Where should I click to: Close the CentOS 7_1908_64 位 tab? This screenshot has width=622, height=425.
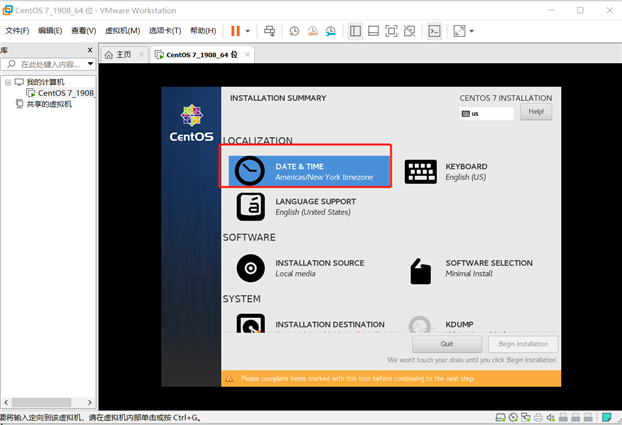click(x=247, y=54)
